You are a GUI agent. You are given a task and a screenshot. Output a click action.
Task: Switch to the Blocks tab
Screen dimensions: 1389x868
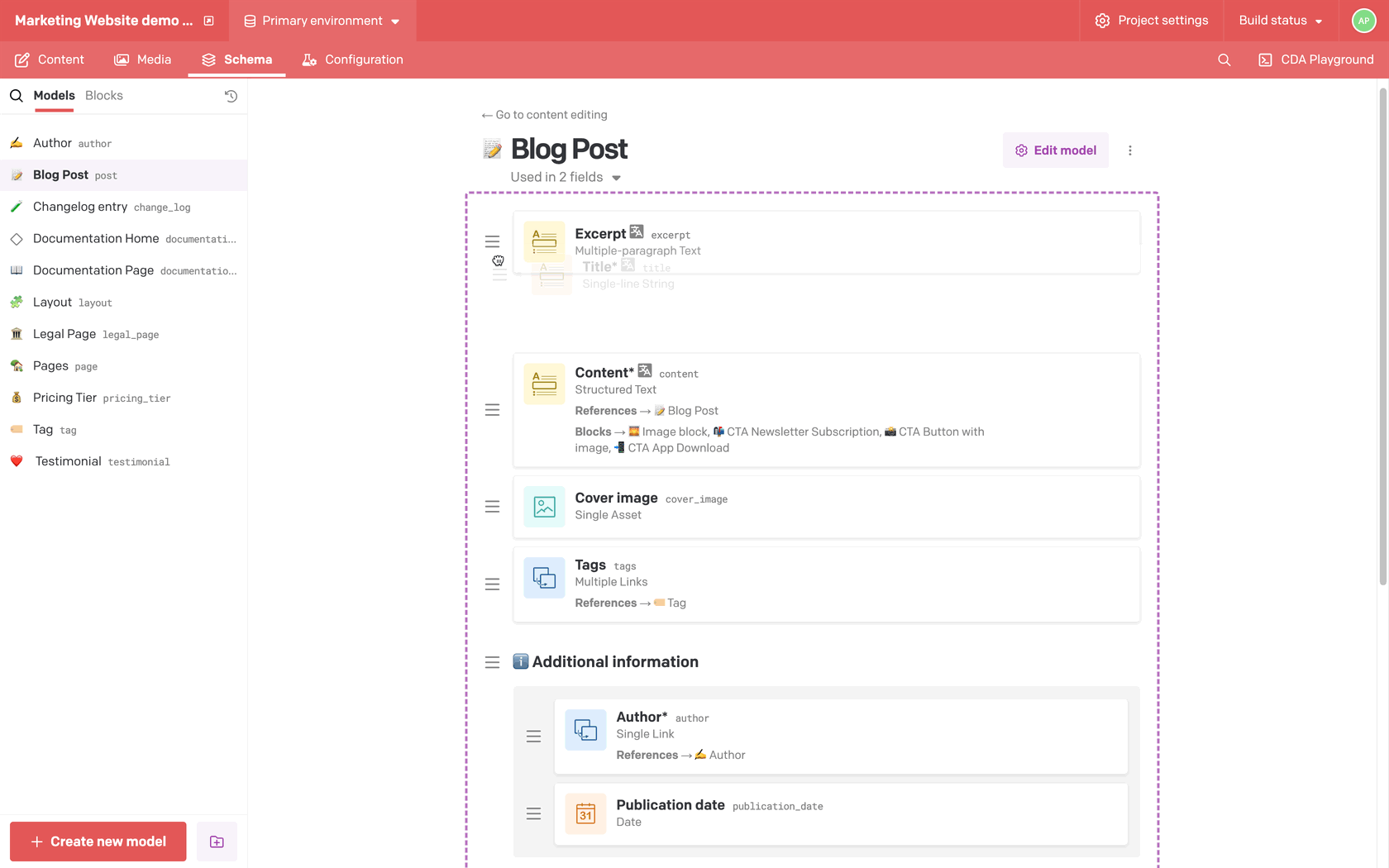[x=104, y=96]
